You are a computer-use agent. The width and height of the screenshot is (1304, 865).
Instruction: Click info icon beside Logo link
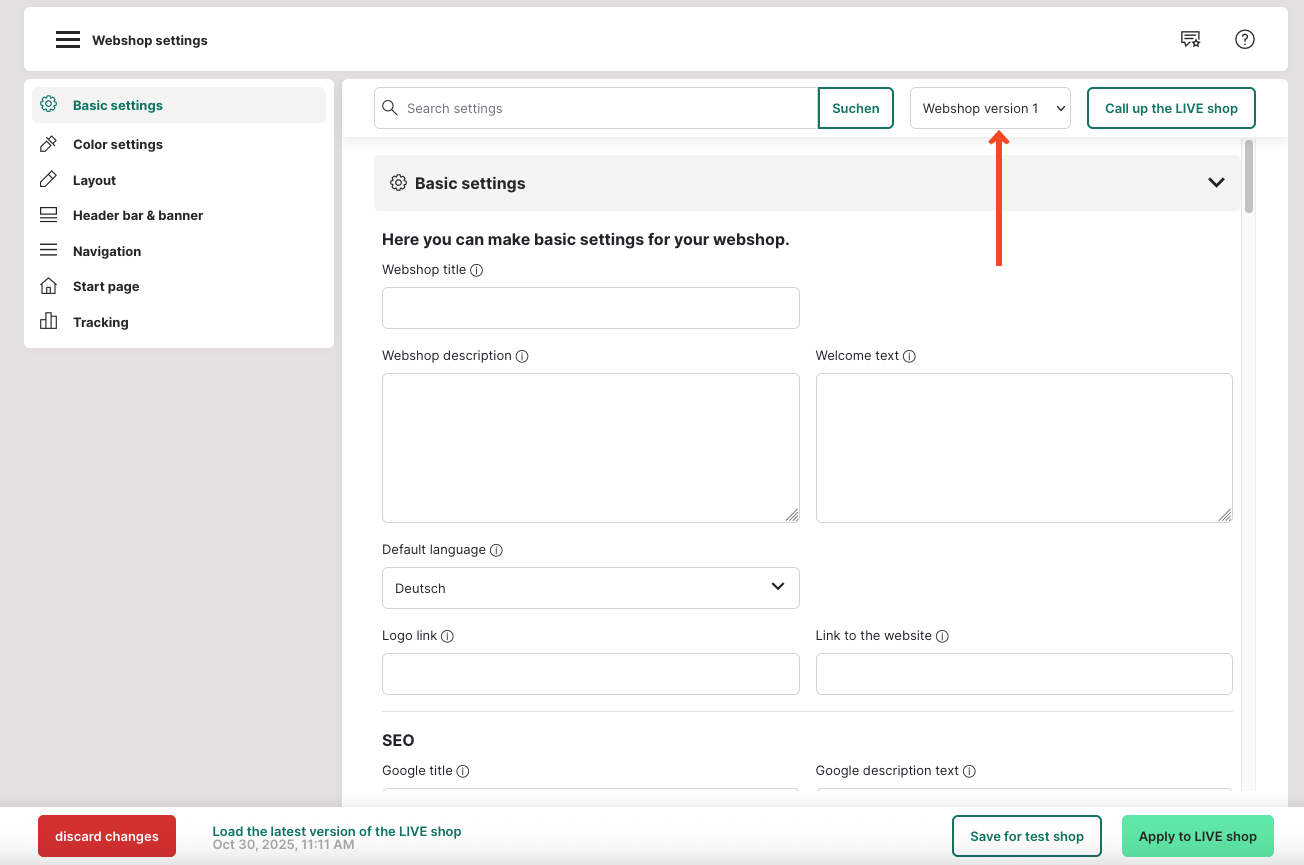tap(447, 636)
